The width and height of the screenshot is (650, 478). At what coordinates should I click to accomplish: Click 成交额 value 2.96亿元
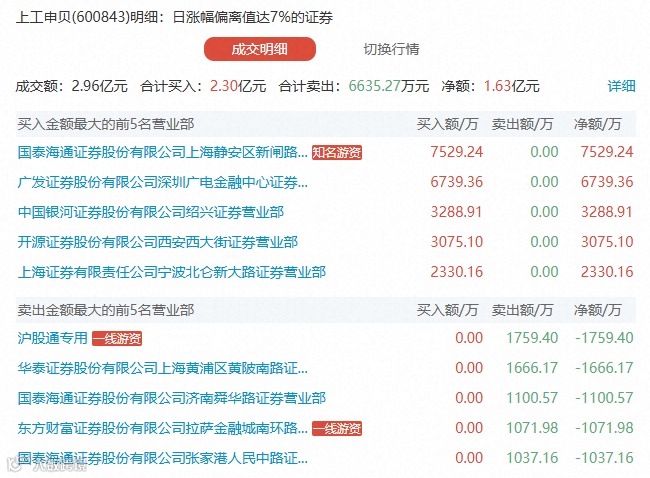coord(99,86)
